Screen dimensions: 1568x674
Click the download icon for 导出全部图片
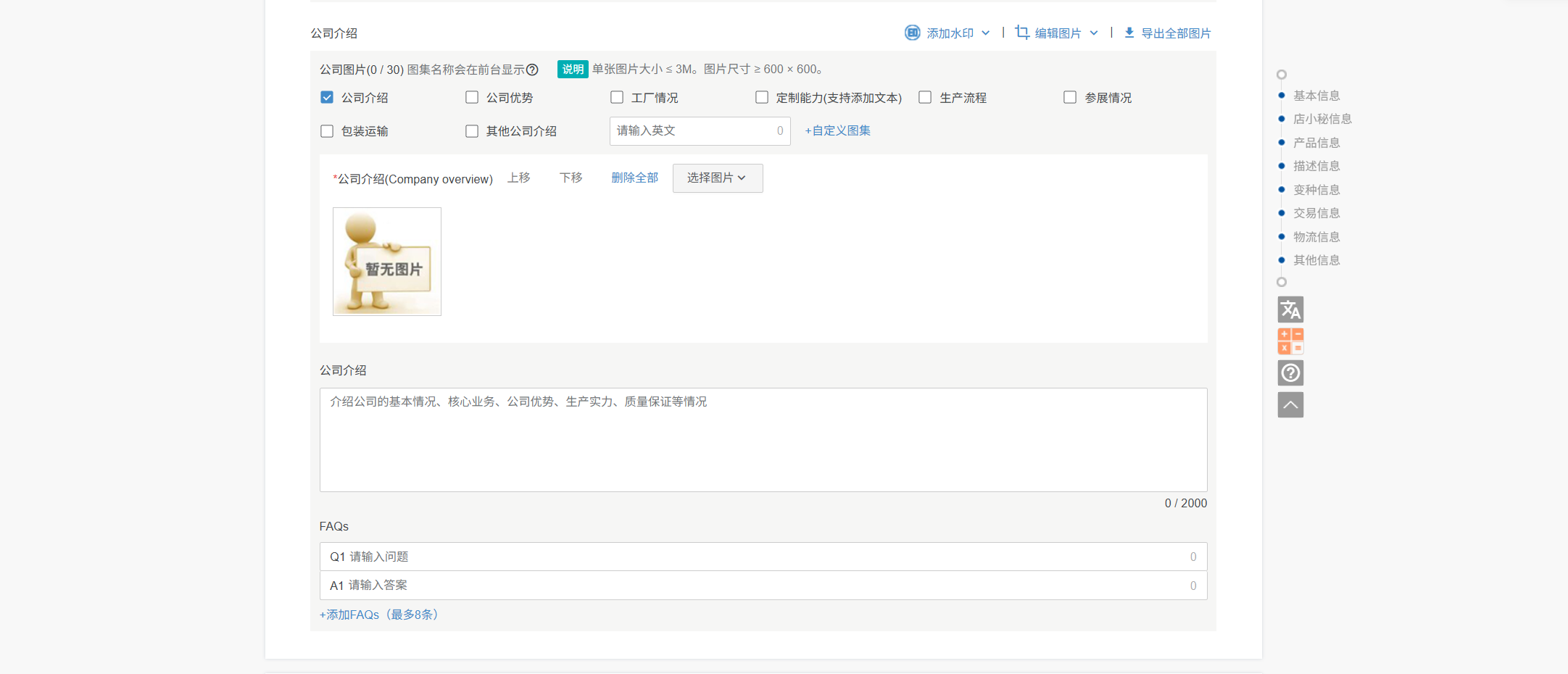[x=1129, y=33]
